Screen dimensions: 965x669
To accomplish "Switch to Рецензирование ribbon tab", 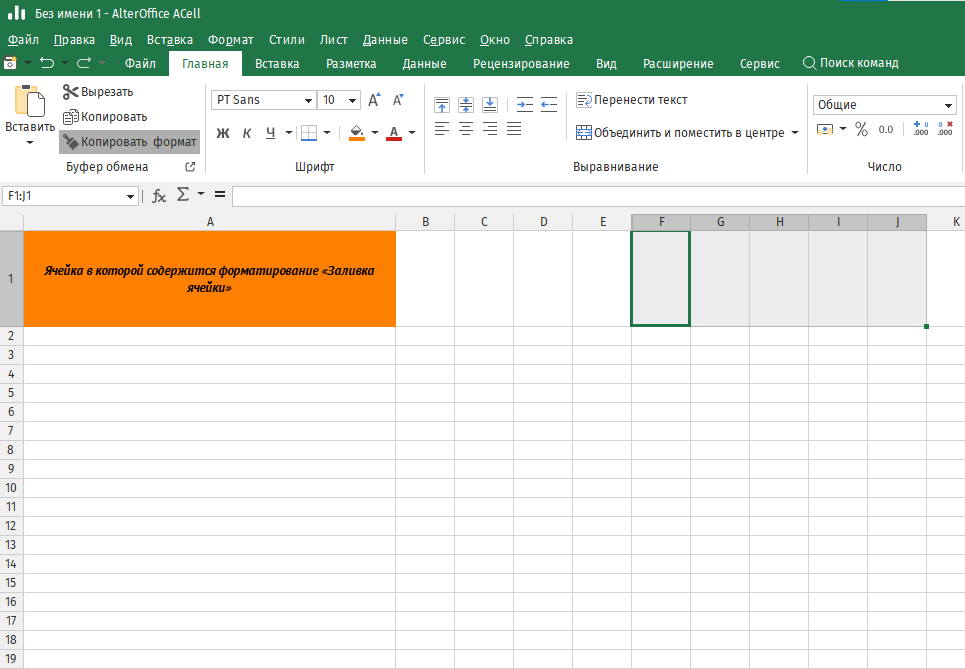I will click(x=521, y=63).
